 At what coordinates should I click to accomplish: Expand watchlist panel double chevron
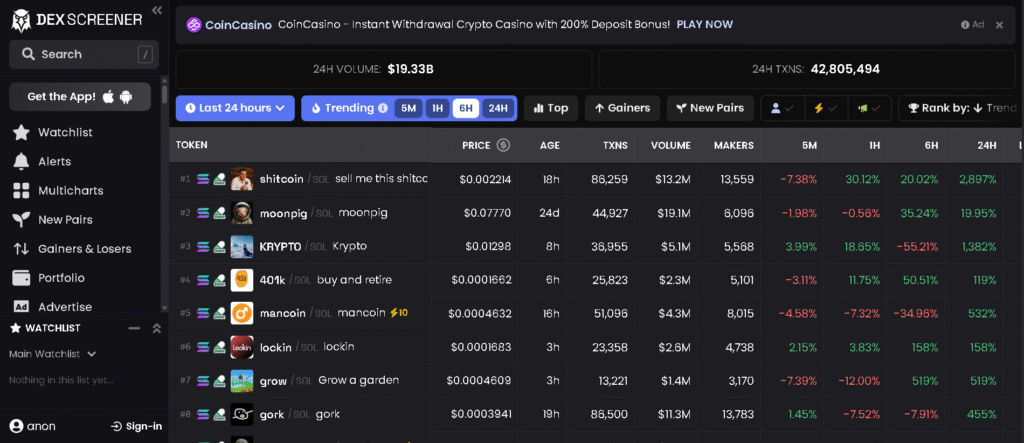pyautogui.click(x=157, y=328)
